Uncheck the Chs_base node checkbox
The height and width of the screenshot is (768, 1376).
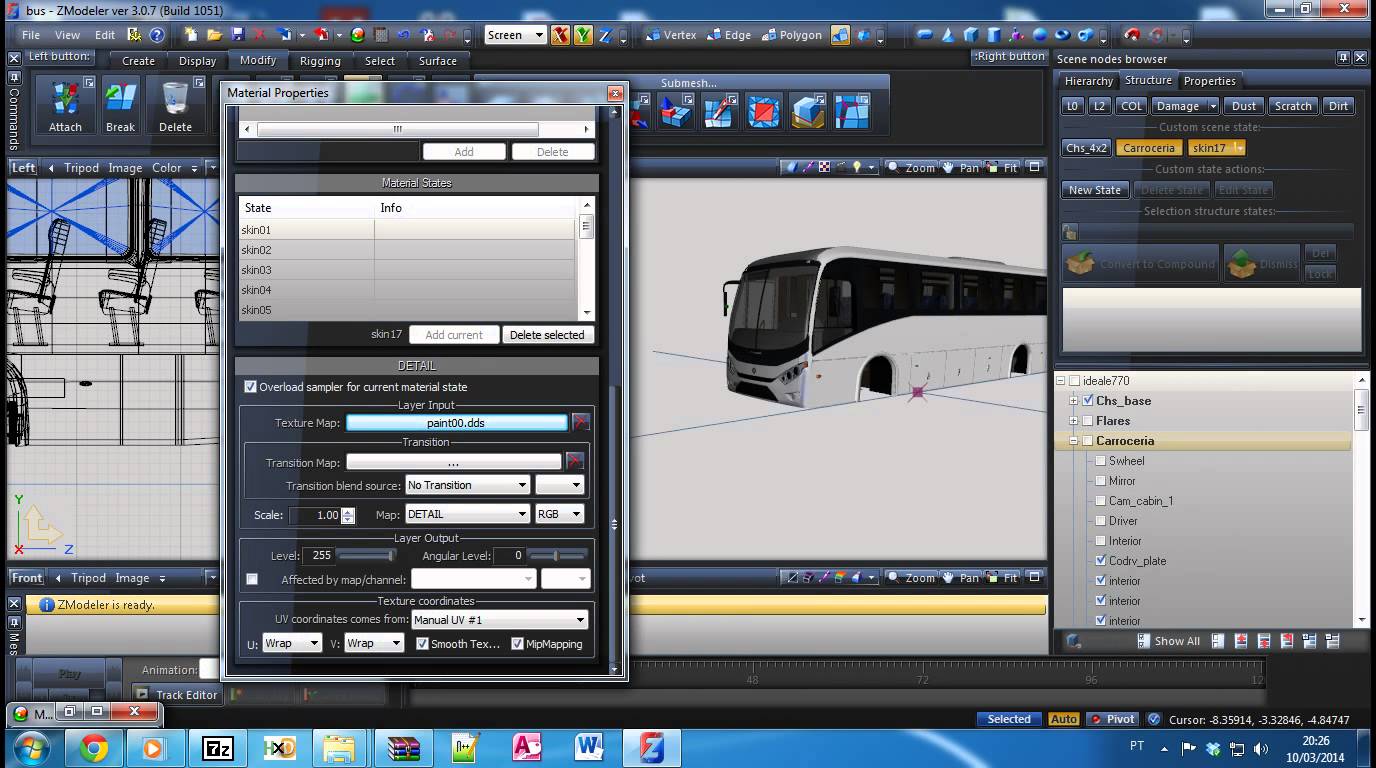(1088, 400)
